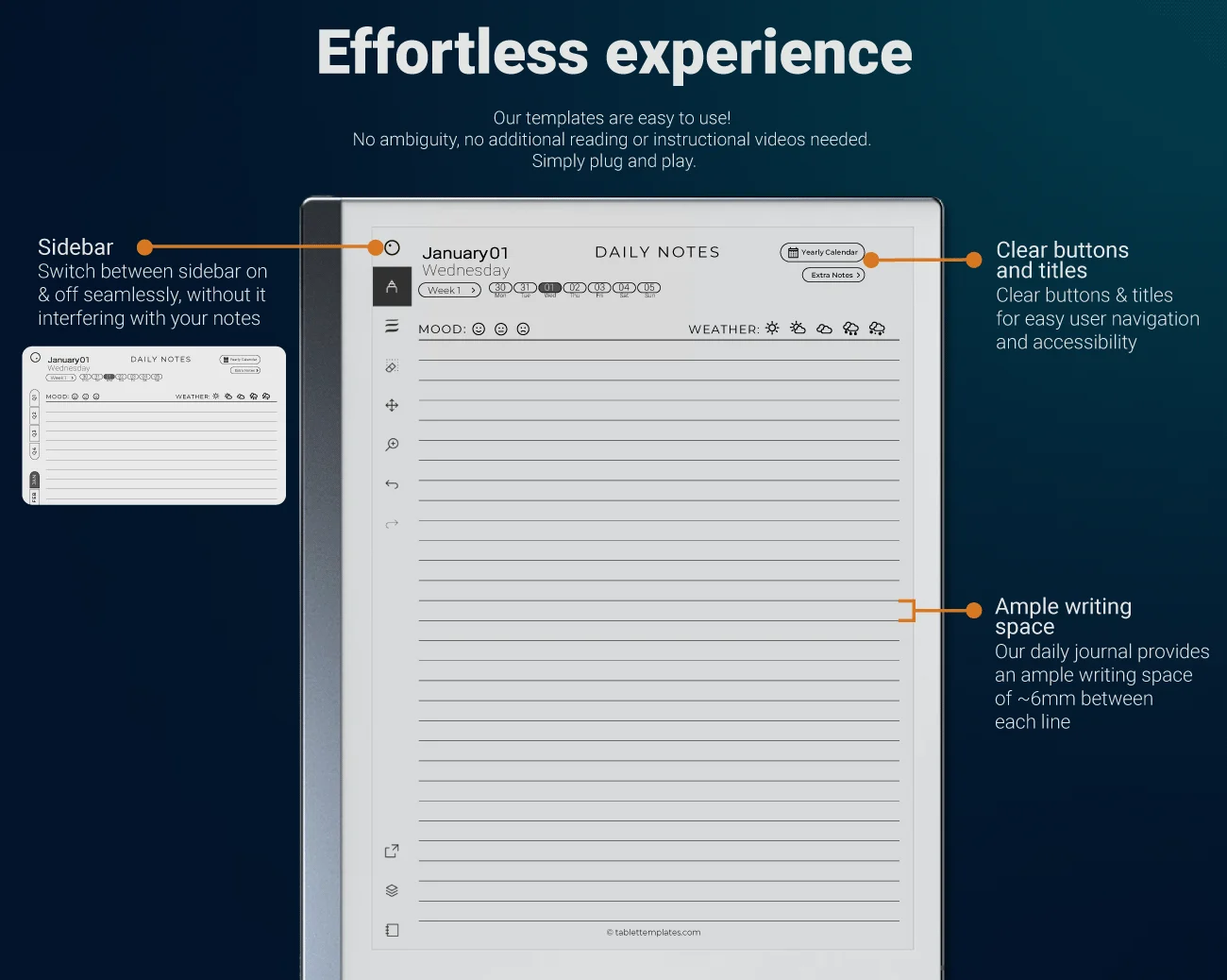Viewport: 1227px width, 980px height.
Task: Open the layers icon
Action: coord(392,890)
